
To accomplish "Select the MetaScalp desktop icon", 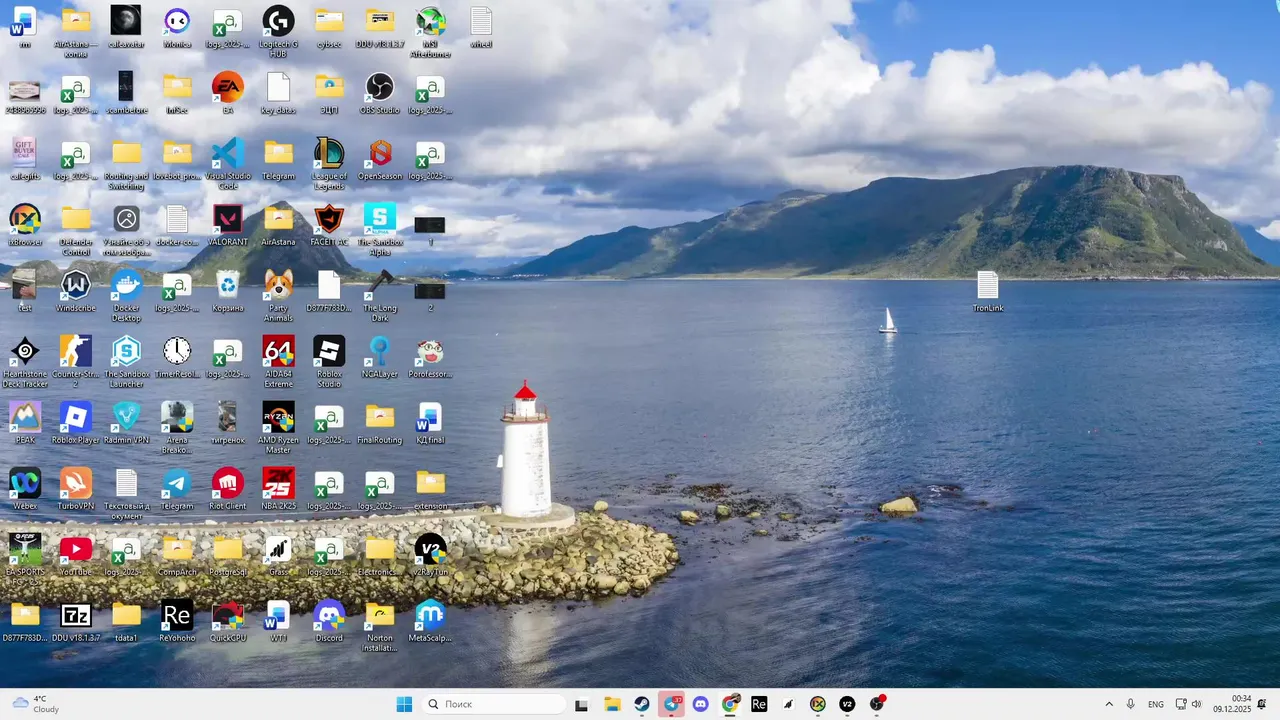I will point(430,621).
